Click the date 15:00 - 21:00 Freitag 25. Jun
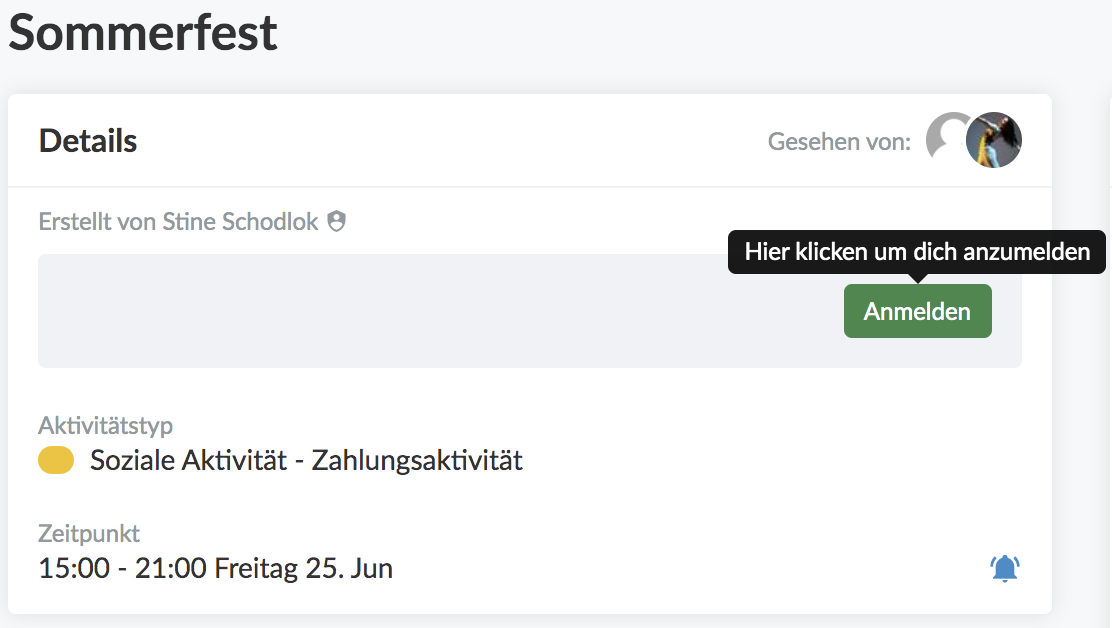The height and width of the screenshot is (628, 1112). click(x=216, y=568)
